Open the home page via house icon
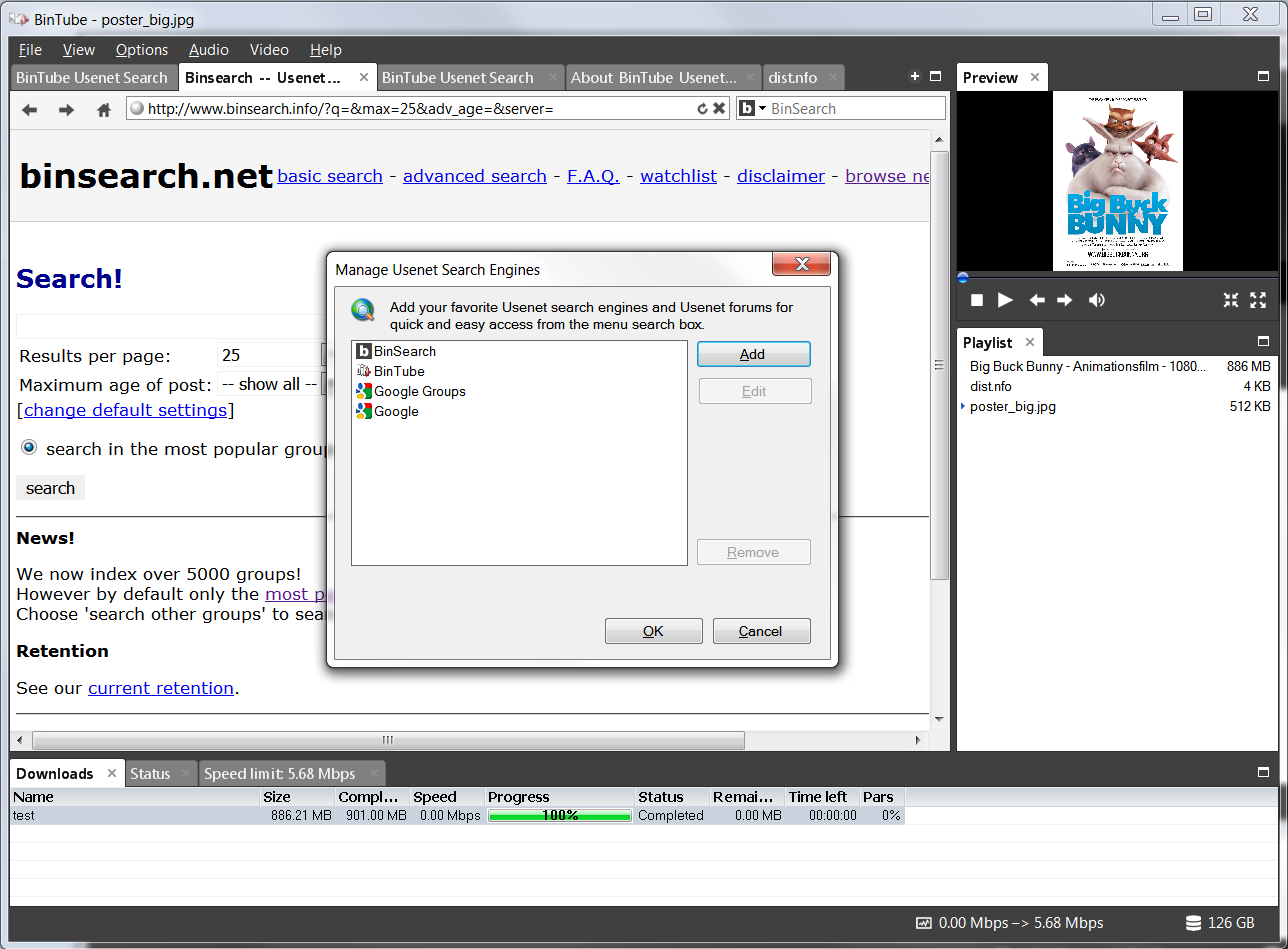1288x949 pixels. pyautogui.click(x=103, y=110)
